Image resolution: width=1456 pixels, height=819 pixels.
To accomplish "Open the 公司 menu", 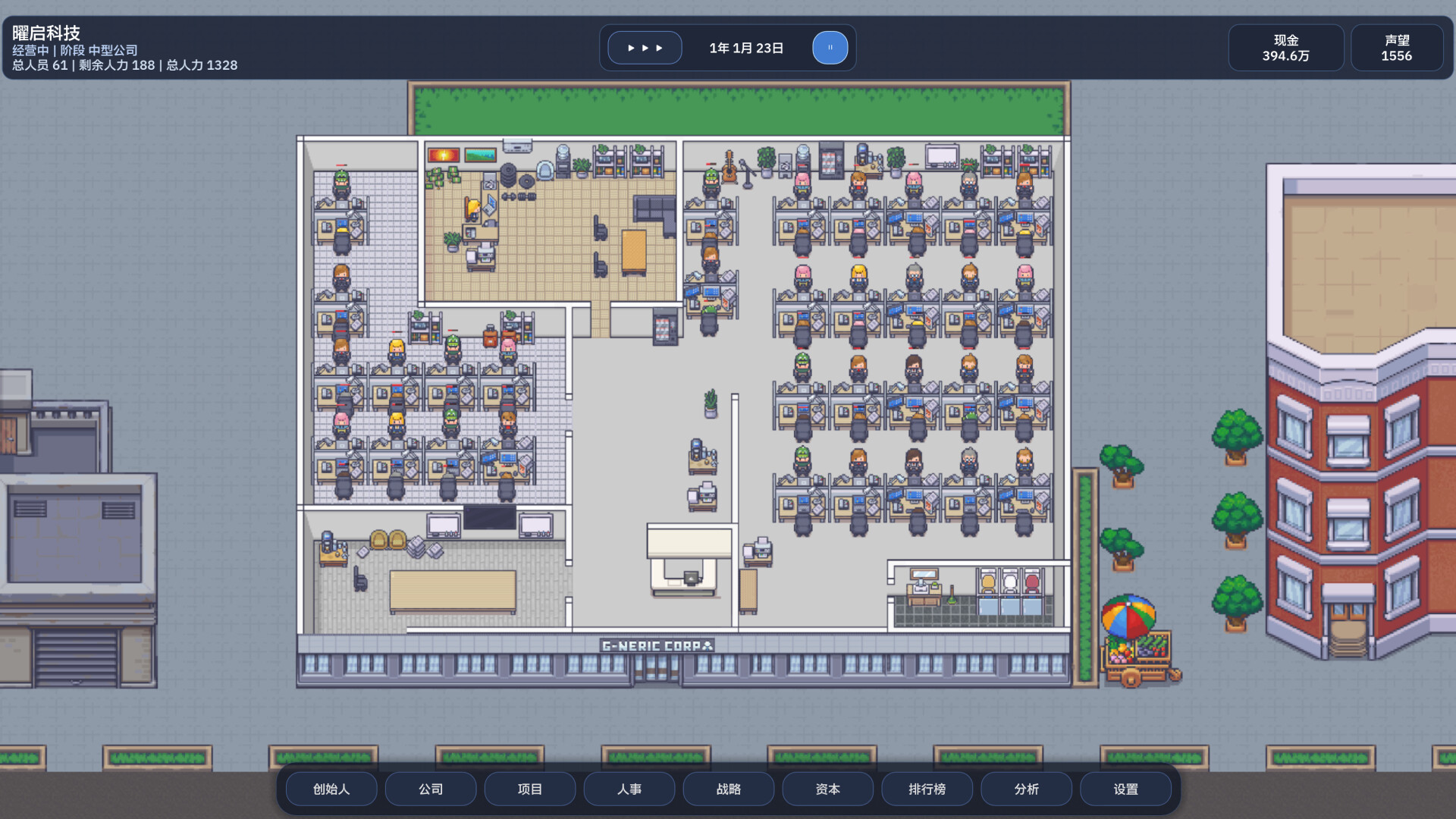I will coord(431,789).
